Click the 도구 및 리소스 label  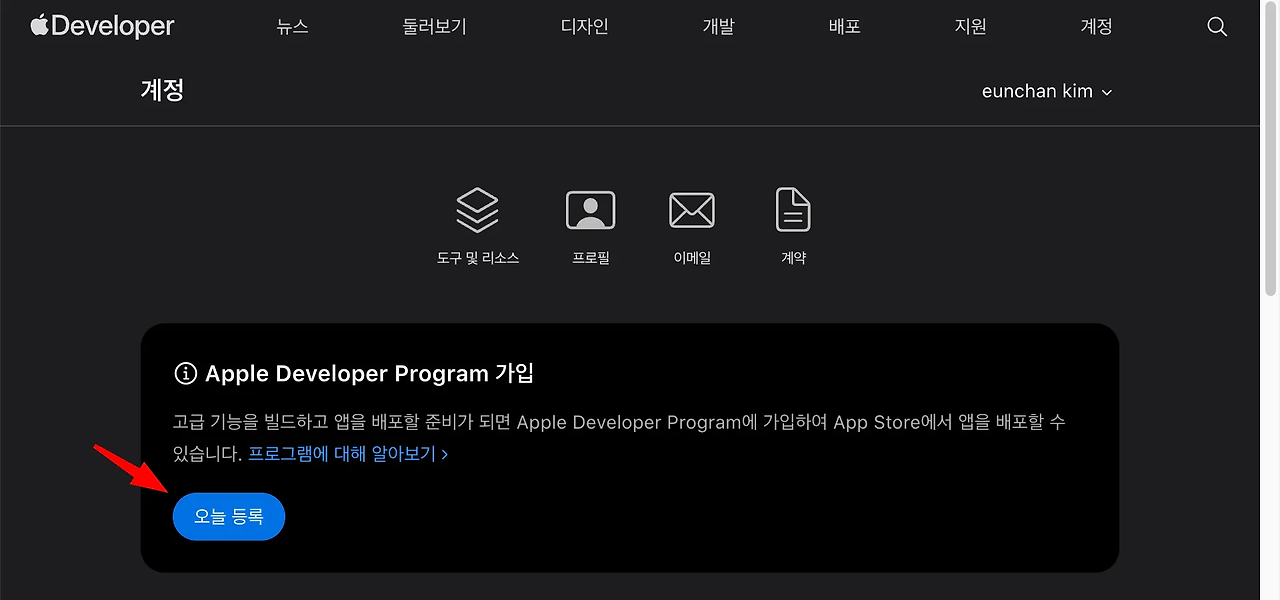click(x=478, y=258)
